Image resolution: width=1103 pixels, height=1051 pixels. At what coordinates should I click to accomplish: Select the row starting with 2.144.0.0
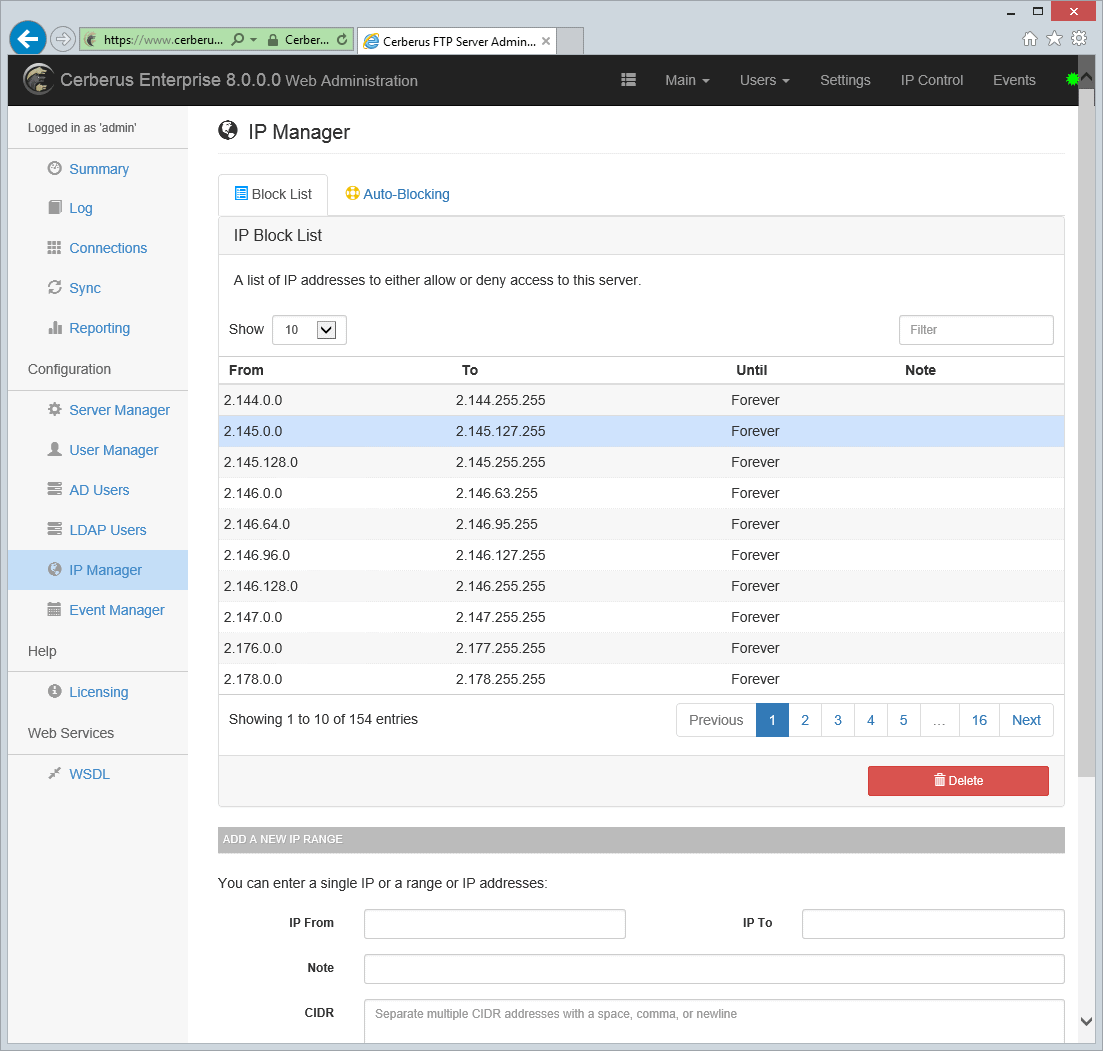(x=641, y=400)
